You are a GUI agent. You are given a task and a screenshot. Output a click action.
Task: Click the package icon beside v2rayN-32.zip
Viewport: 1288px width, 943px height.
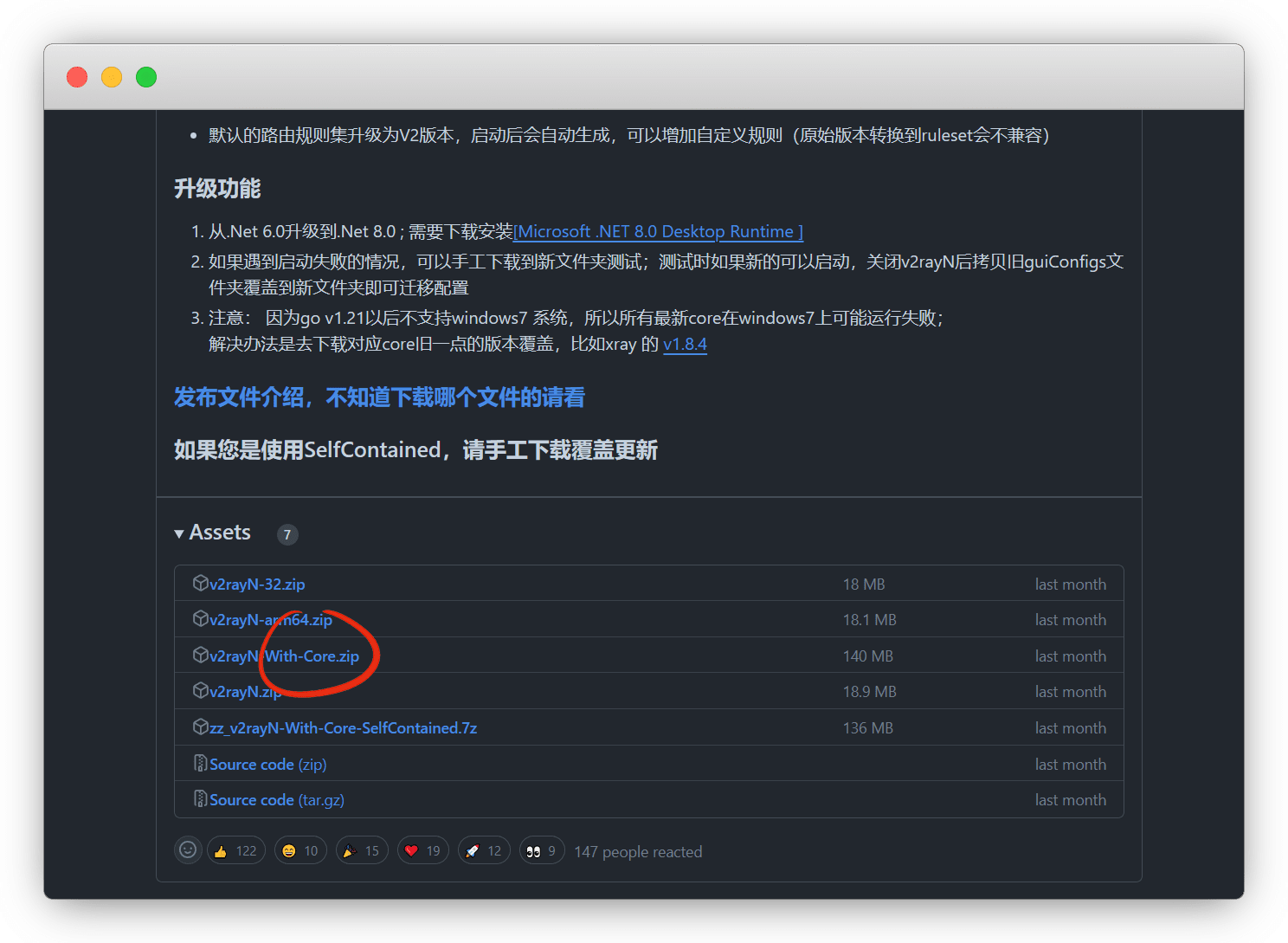click(200, 583)
